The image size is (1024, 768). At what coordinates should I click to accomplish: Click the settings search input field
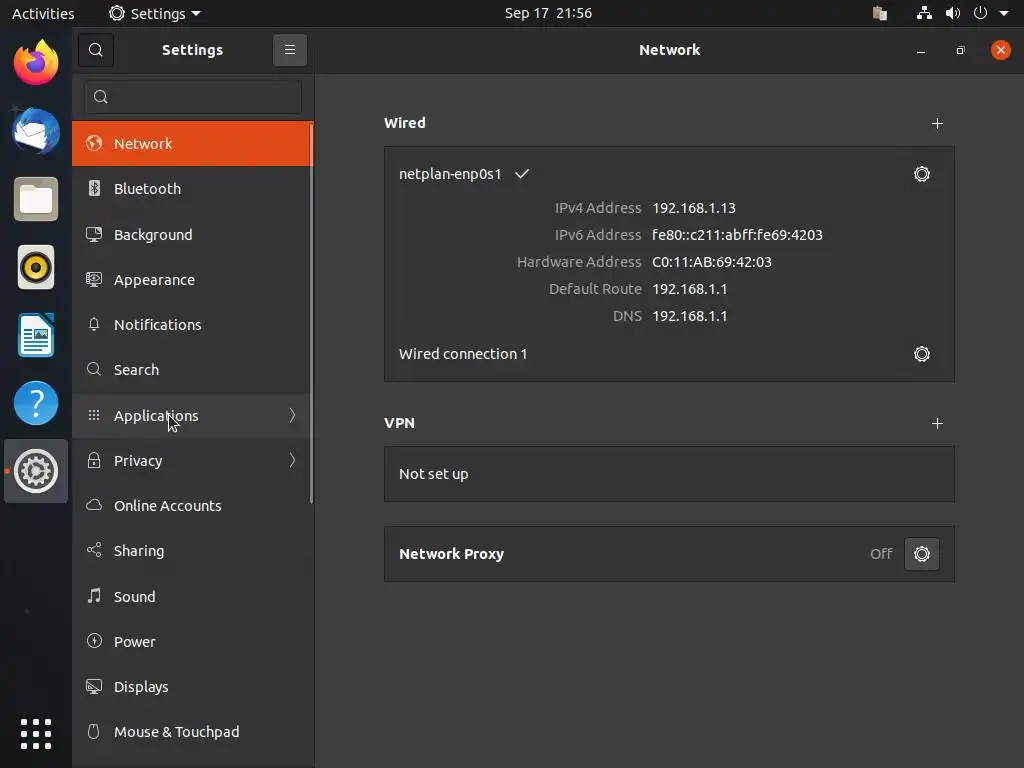tap(193, 97)
